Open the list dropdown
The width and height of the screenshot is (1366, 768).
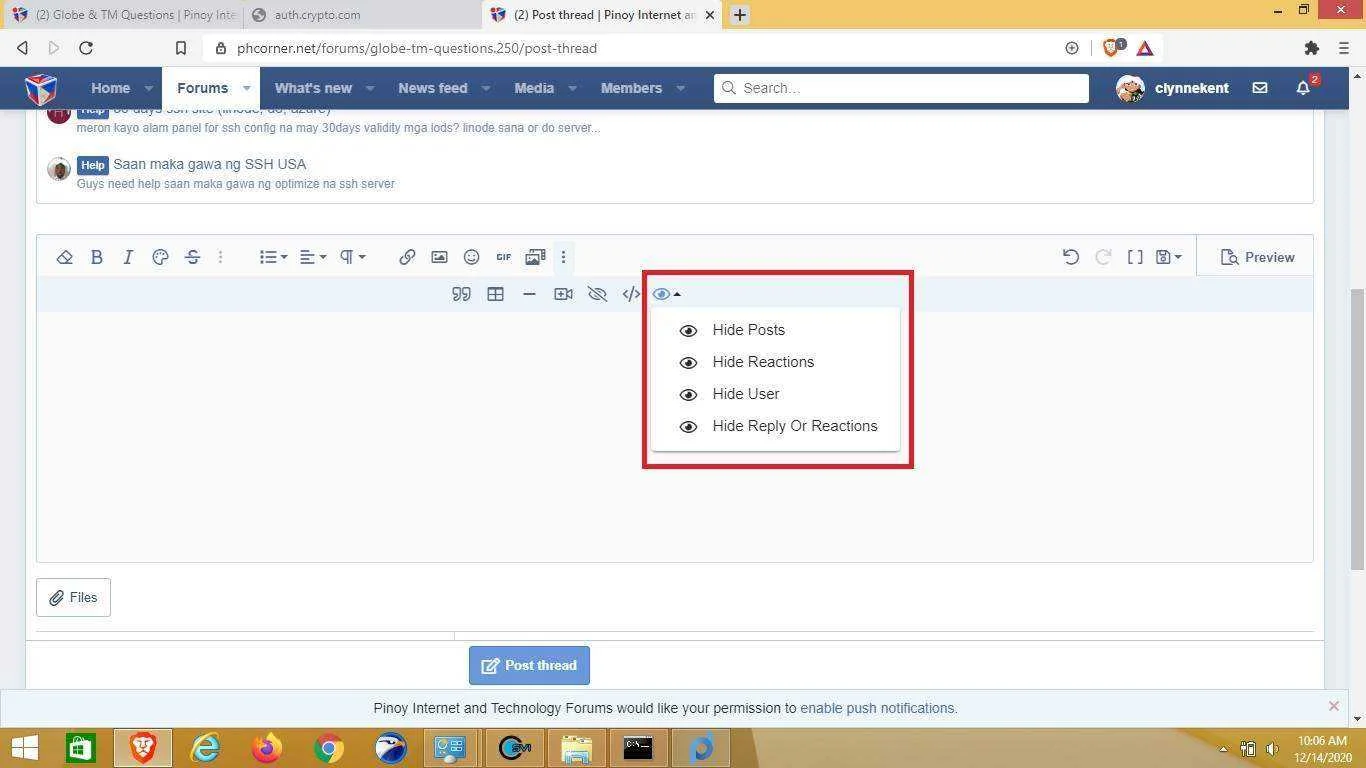point(273,257)
